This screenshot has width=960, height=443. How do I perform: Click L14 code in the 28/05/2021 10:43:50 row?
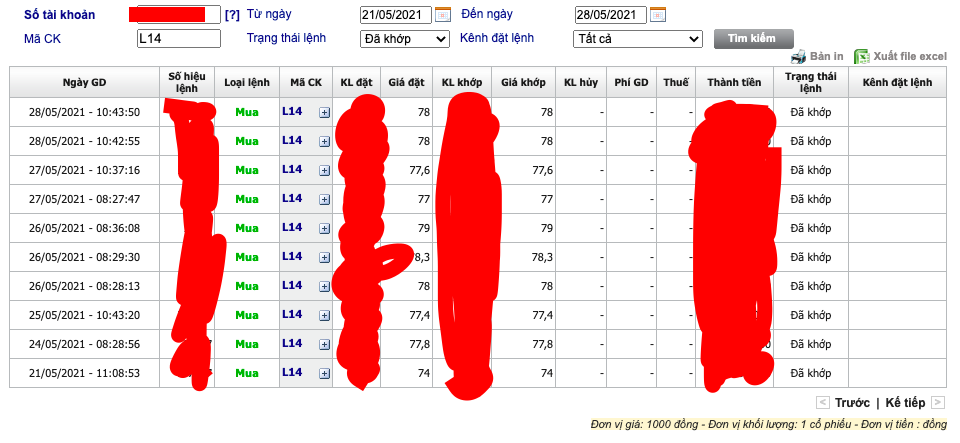(x=292, y=111)
